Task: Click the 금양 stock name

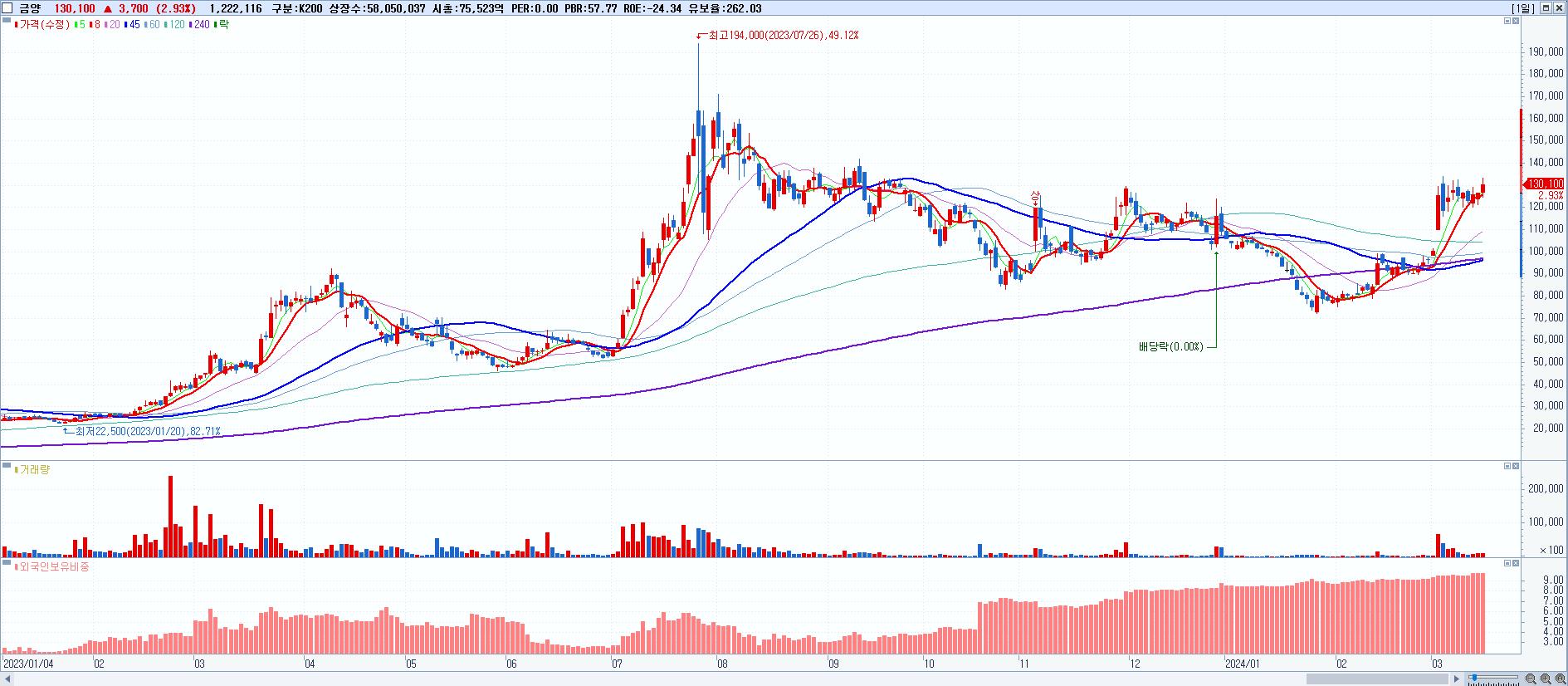Action: point(29,8)
